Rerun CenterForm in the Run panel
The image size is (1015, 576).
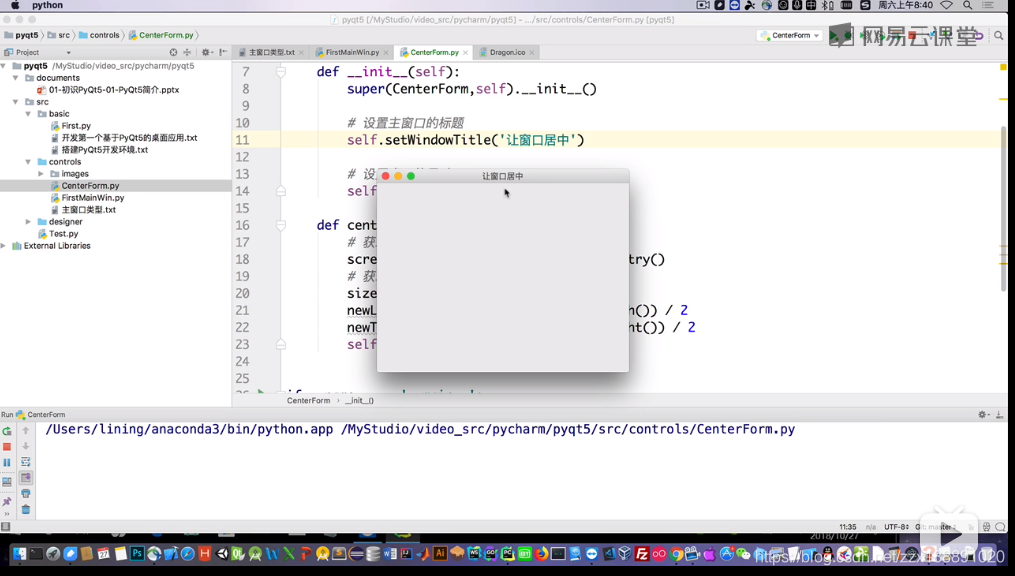click(x=7, y=430)
